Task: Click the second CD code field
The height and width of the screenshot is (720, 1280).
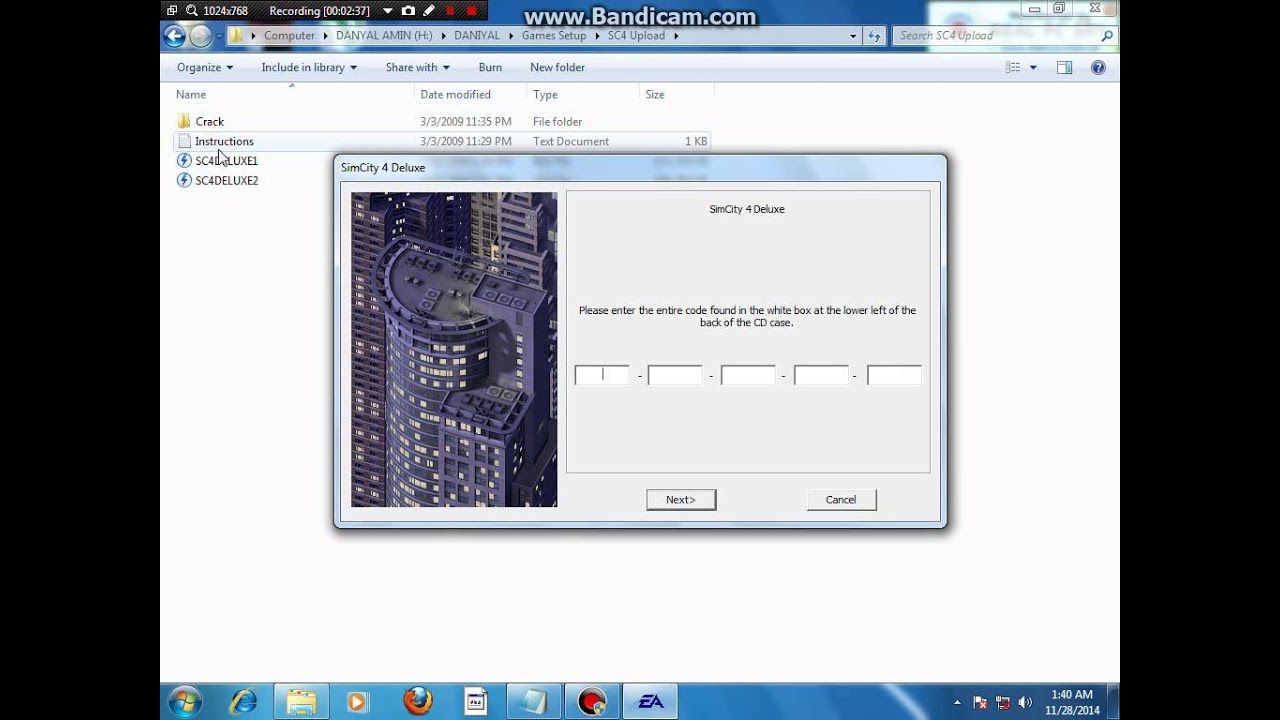Action: pos(675,375)
